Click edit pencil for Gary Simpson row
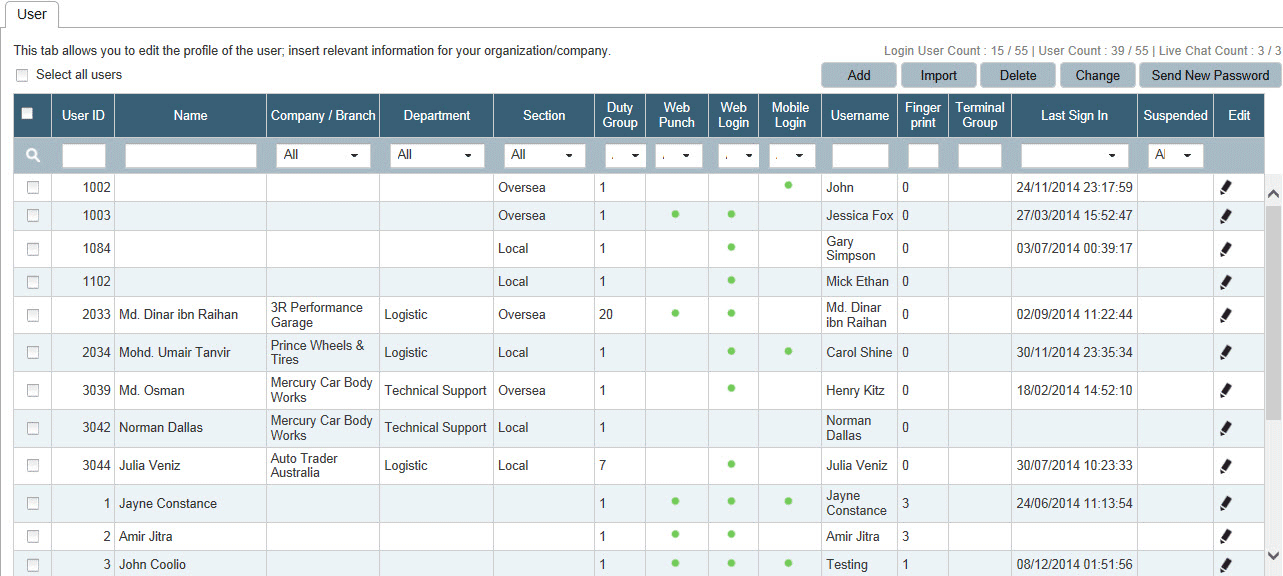The height and width of the screenshot is (576, 1283). click(x=1226, y=249)
